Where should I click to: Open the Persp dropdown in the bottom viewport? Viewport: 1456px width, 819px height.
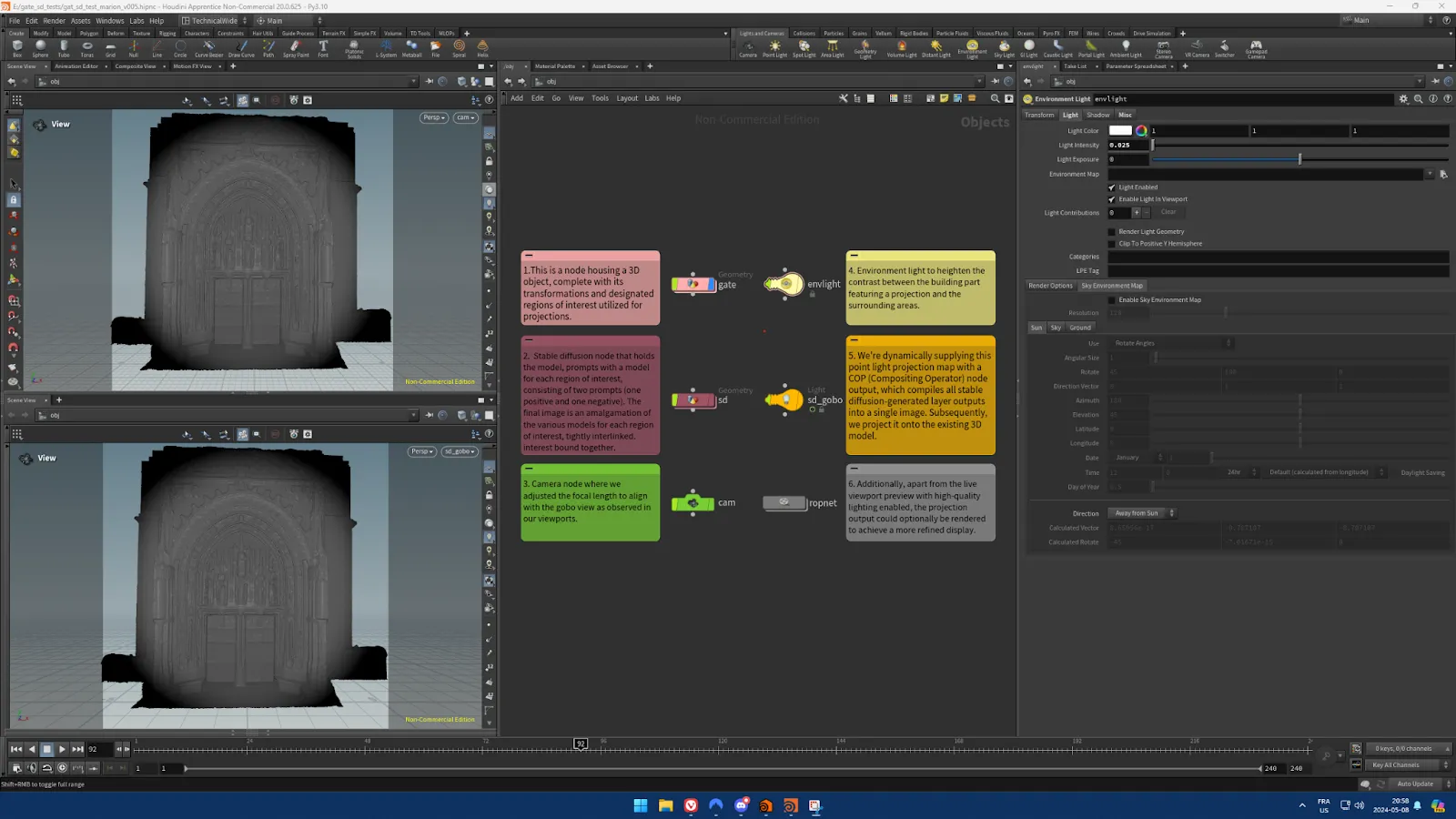click(421, 451)
